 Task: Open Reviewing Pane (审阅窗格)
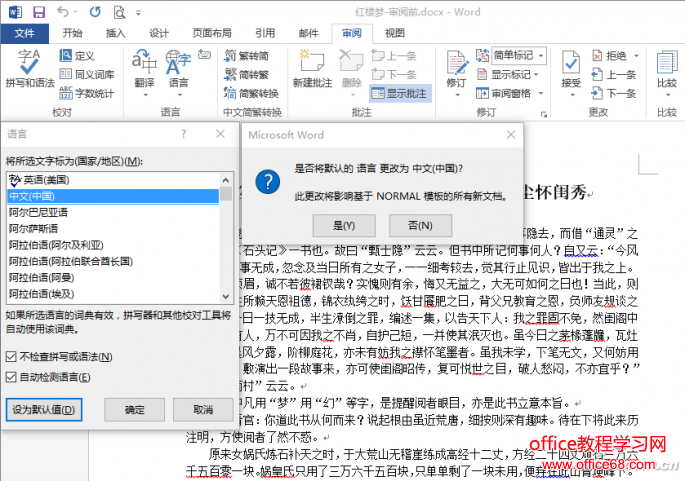[504, 93]
